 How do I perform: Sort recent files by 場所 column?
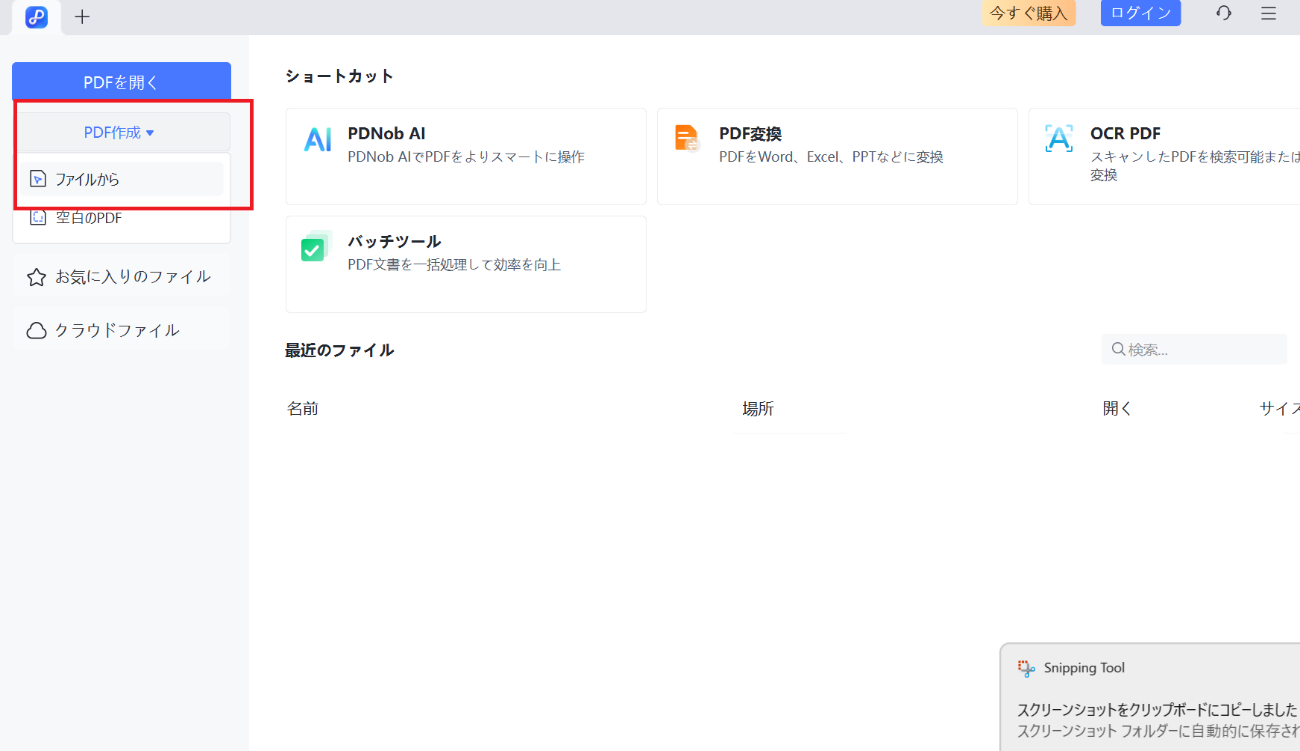(759, 407)
